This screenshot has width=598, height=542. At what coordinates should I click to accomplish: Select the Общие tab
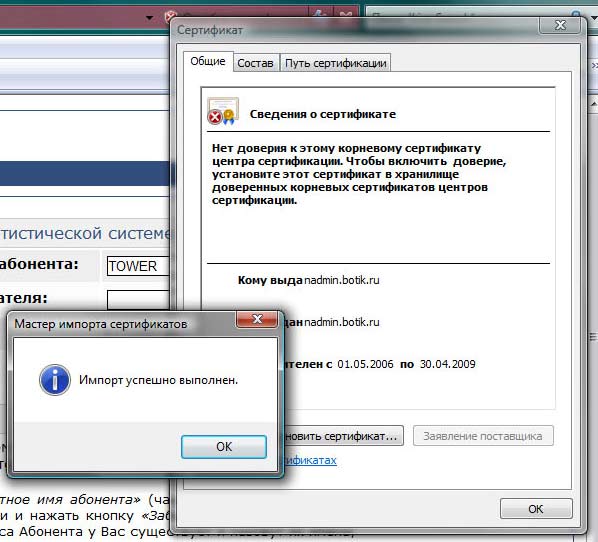tap(208, 61)
